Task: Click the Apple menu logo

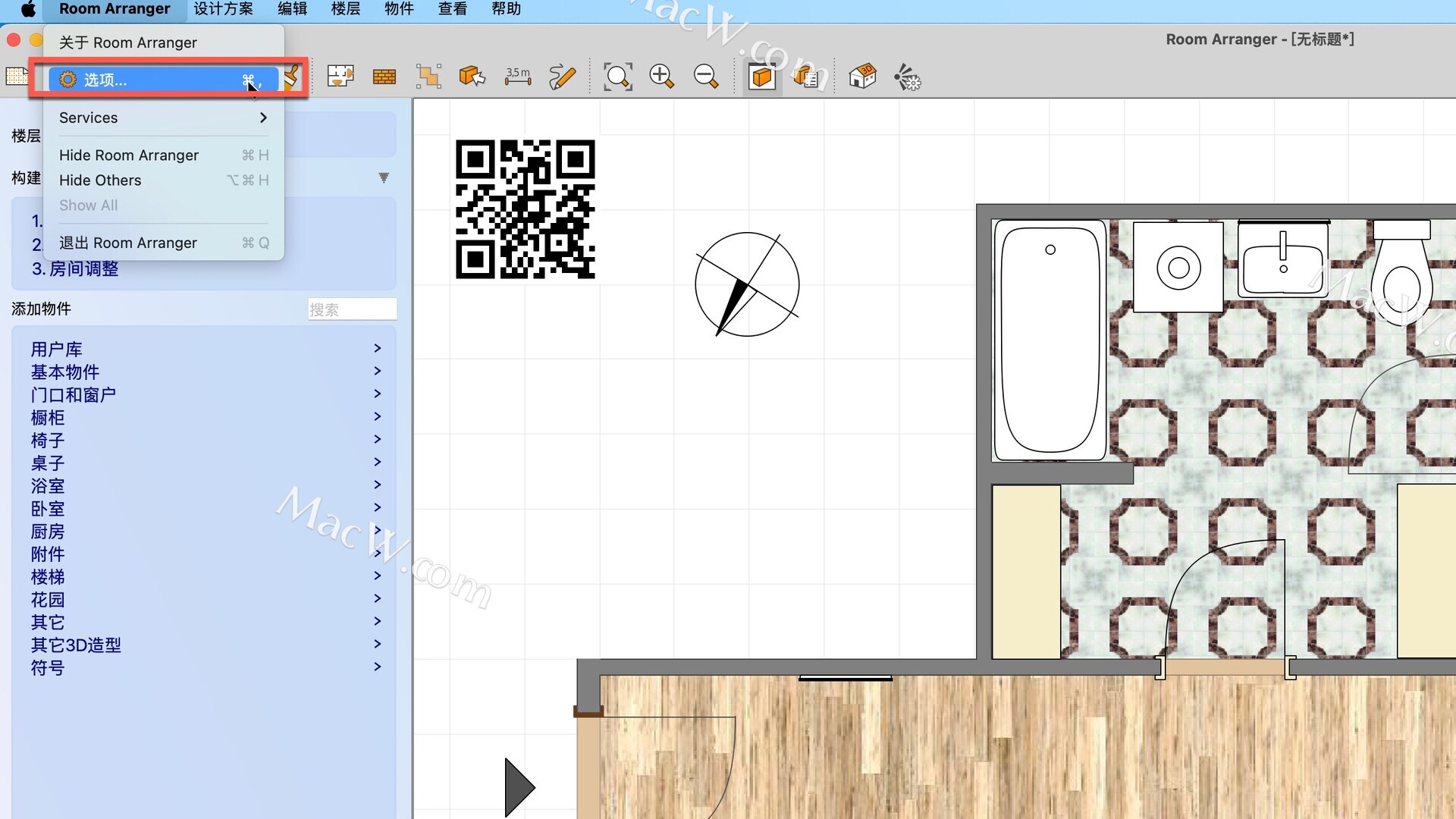Action: coord(28,9)
